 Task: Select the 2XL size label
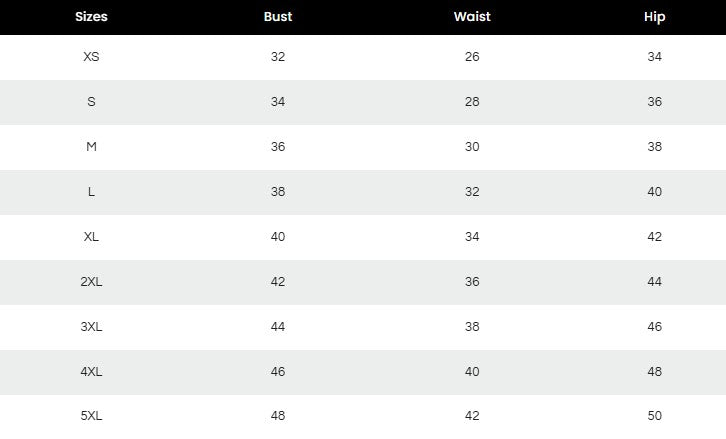[x=91, y=282]
